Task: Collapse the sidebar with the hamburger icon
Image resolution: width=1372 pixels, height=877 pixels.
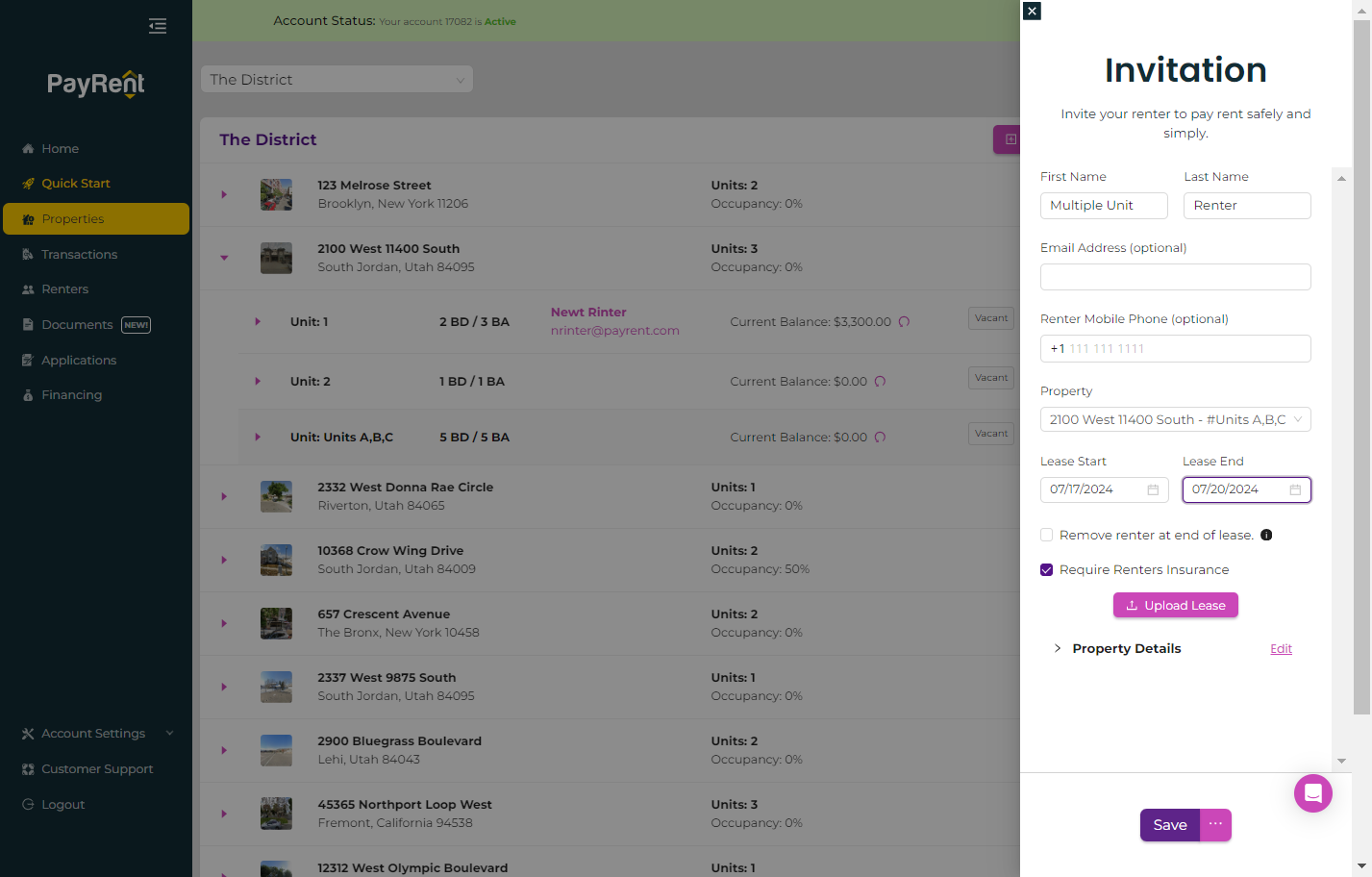Action: 158,26
